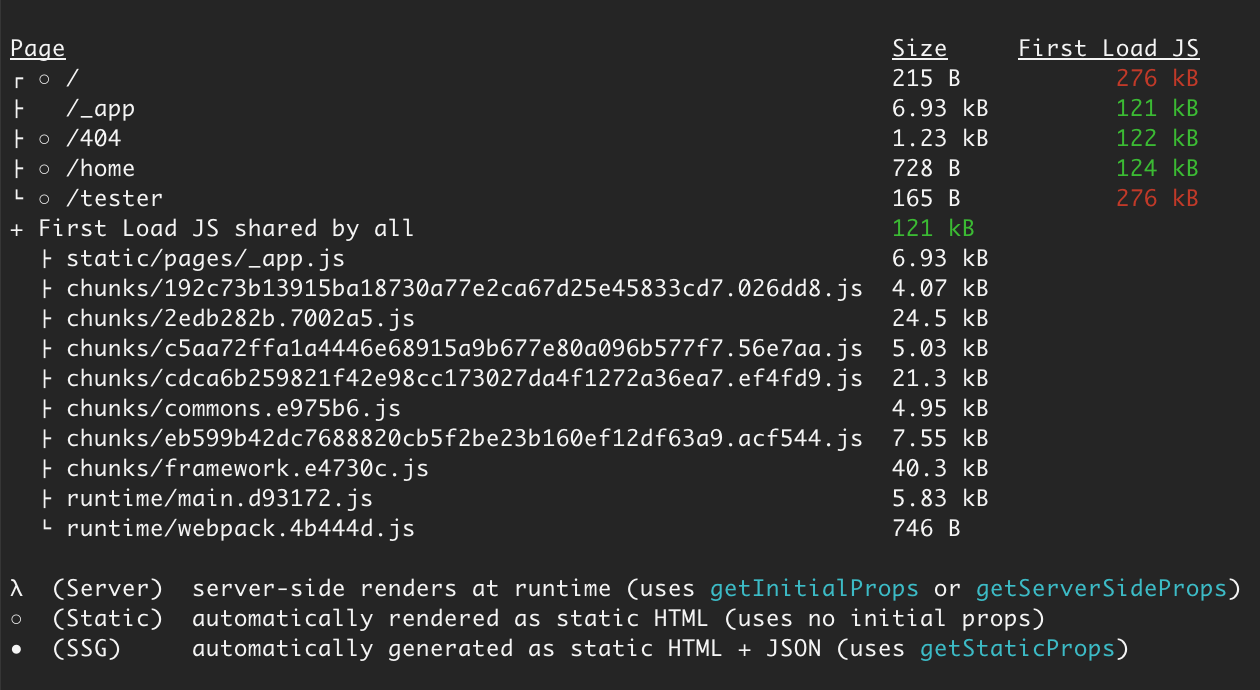1260x690 pixels.
Task: Click the Page column header
Action: click(38, 49)
